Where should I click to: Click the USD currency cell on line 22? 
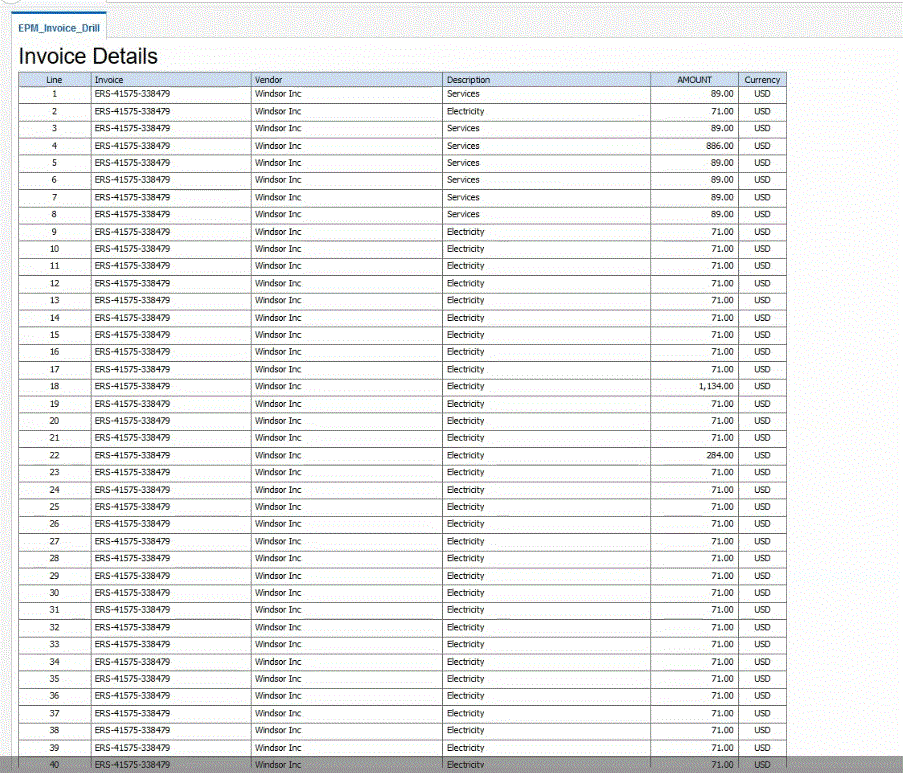click(x=761, y=455)
